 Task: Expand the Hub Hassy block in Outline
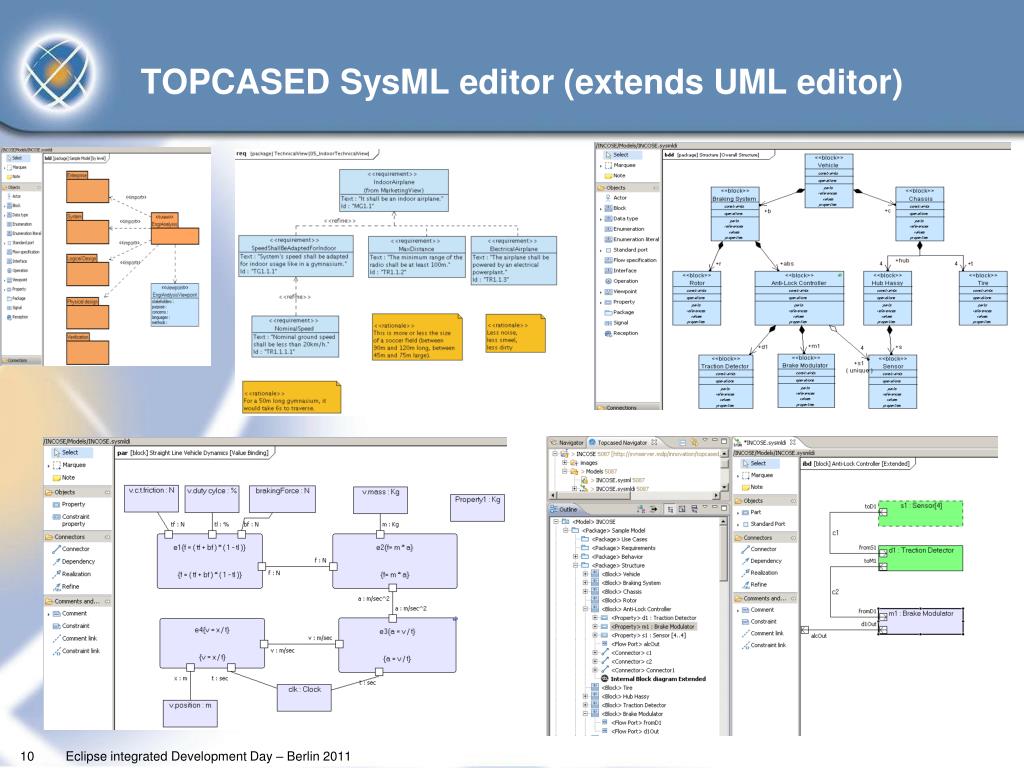pos(585,696)
